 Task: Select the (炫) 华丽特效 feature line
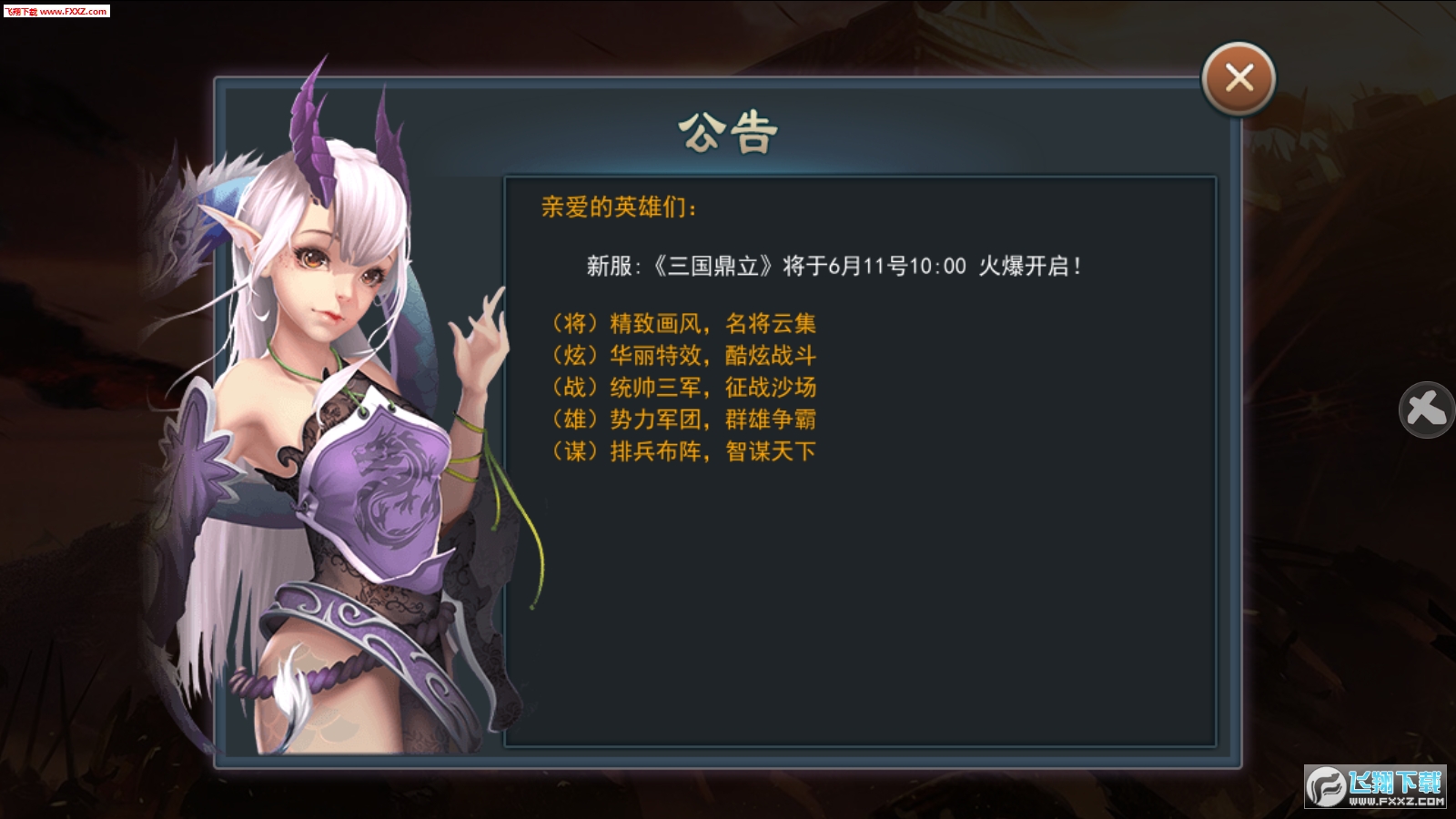pyautogui.click(x=683, y=355)
